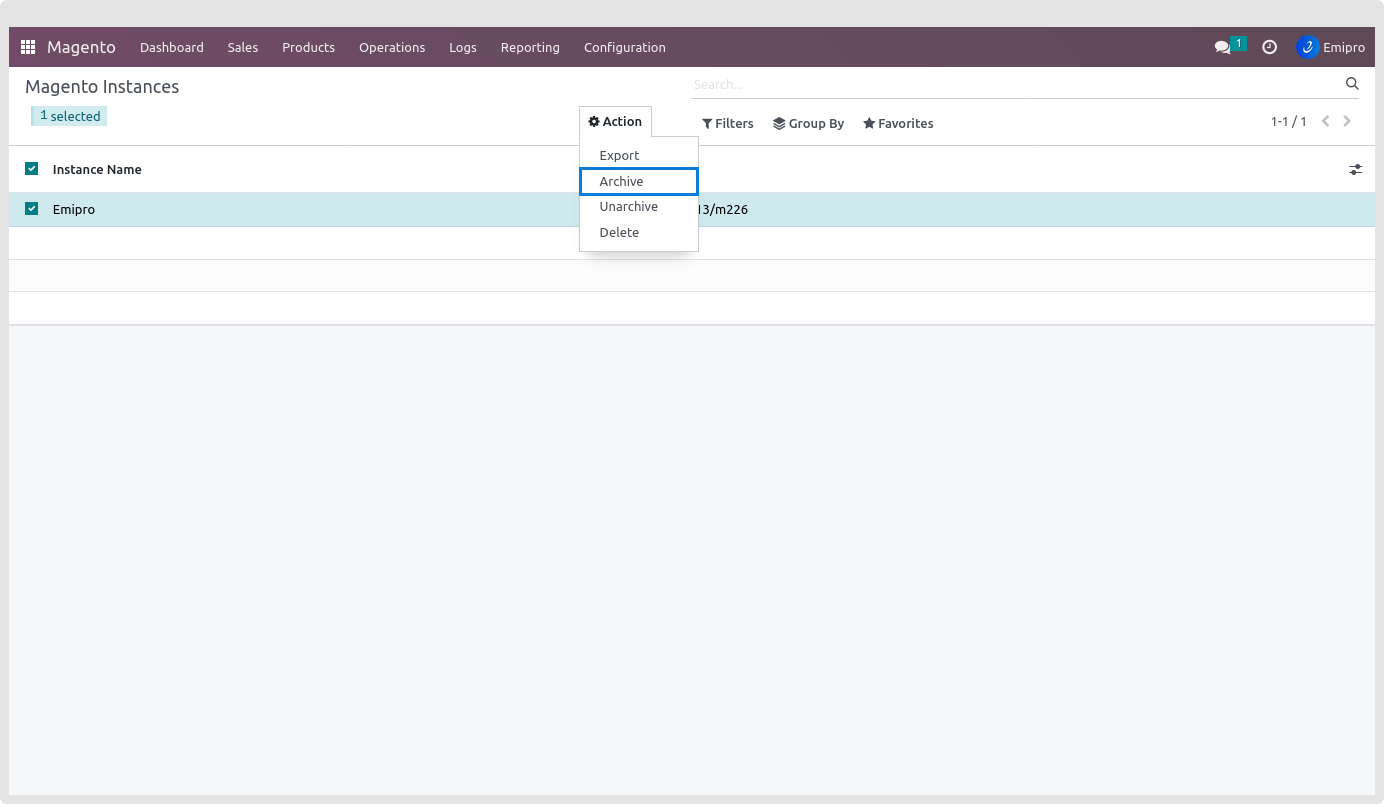Screen dimensions: 1384x804
Task: Sort by the Instance Name column header
Action: [x=97, y=170]
